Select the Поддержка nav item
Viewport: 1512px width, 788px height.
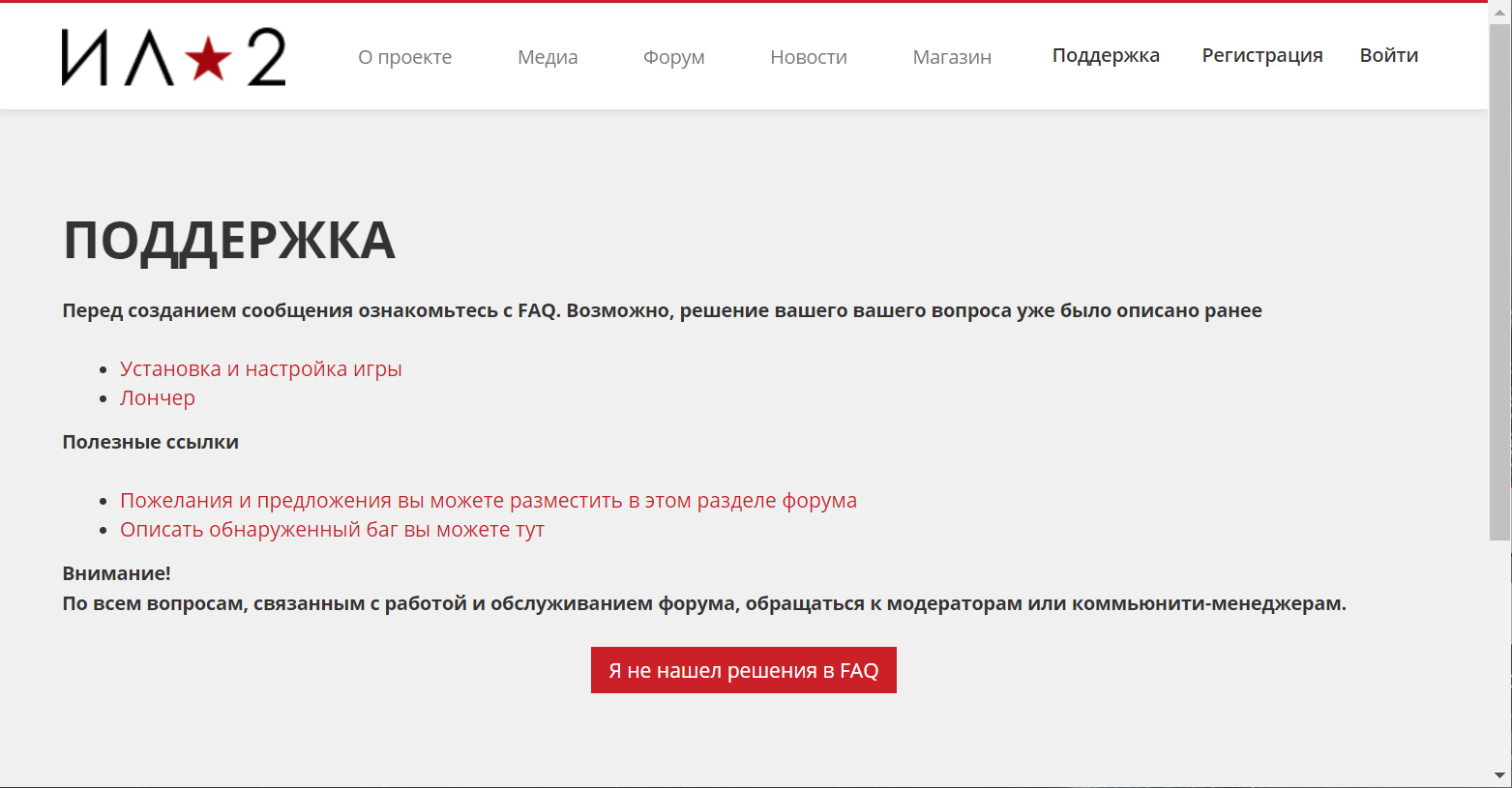click(x=1106, y=55)
